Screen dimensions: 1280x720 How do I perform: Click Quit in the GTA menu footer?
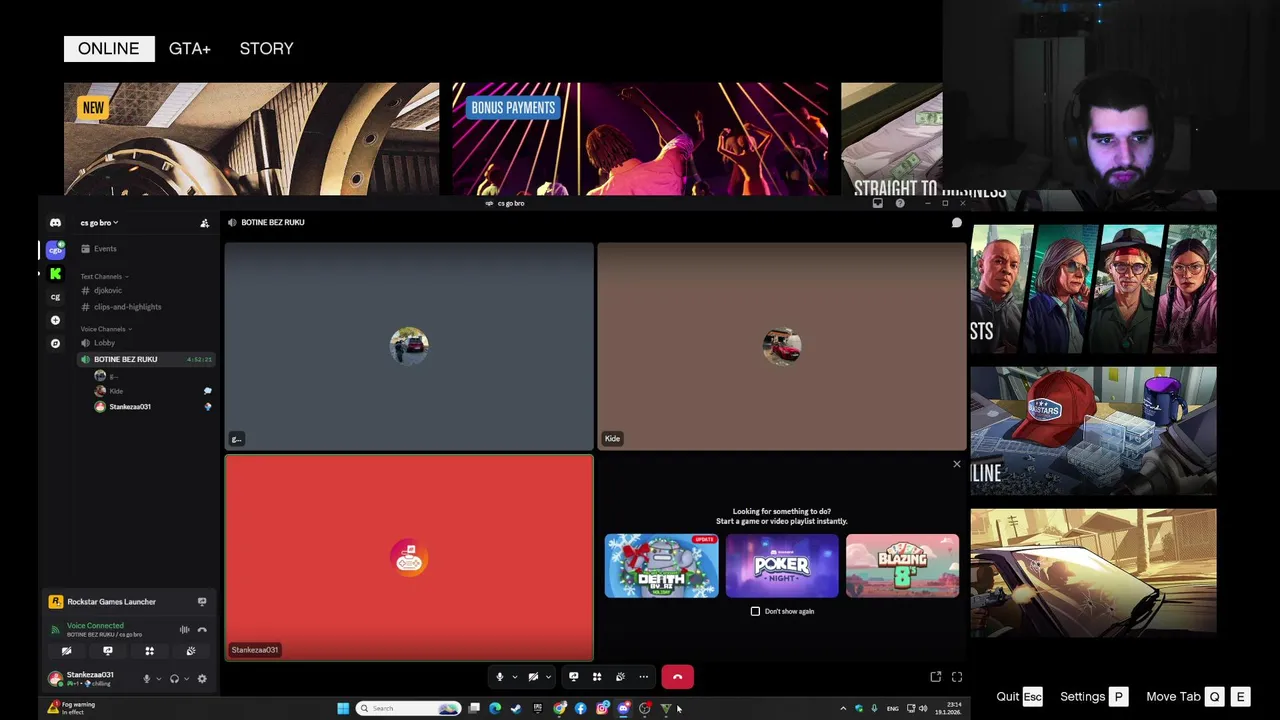(x=1019, y=697)
